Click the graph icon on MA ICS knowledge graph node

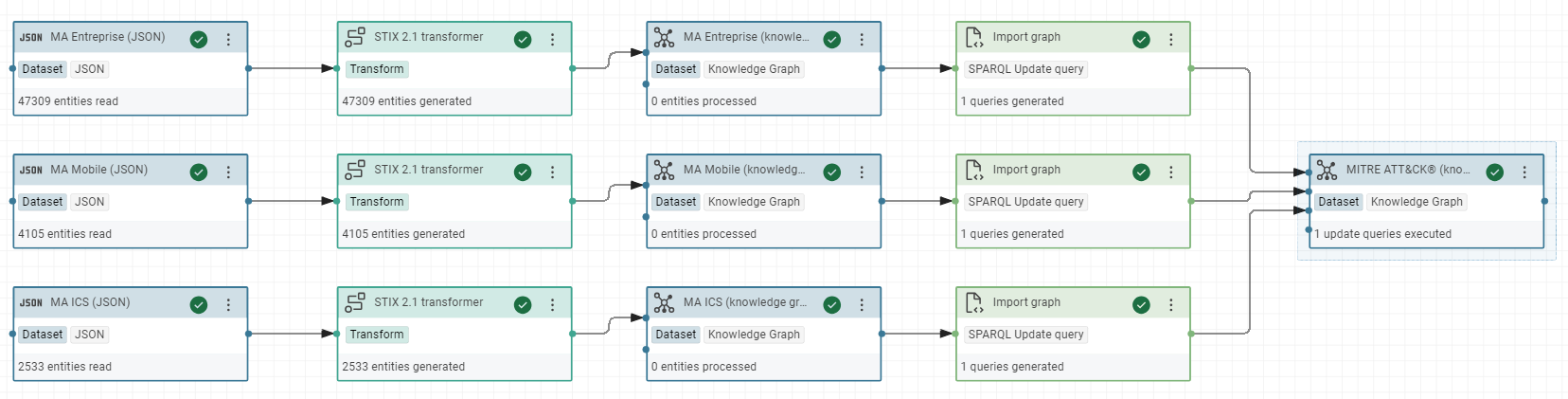pos(664,303)
